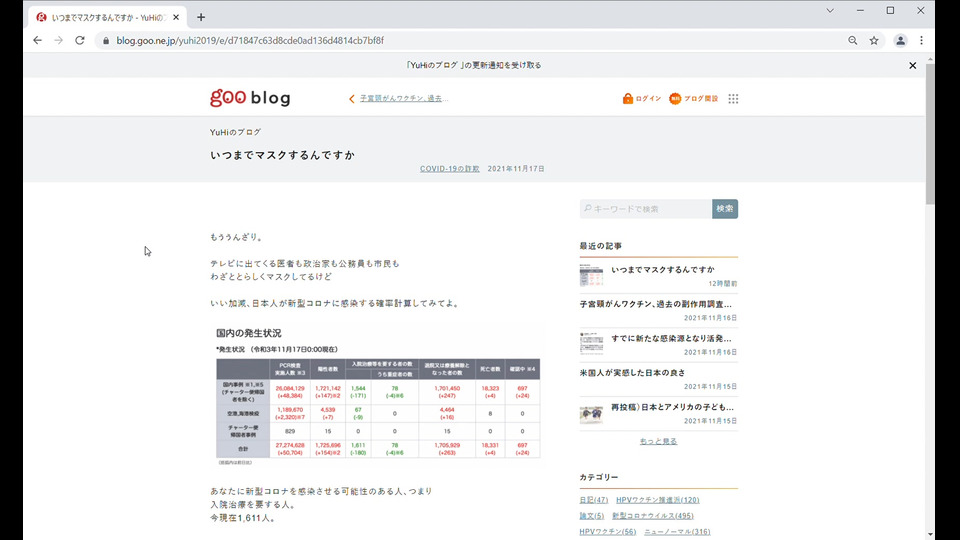
Task: Click thumbnail of 再投稿 article
Action: point(591,414)
